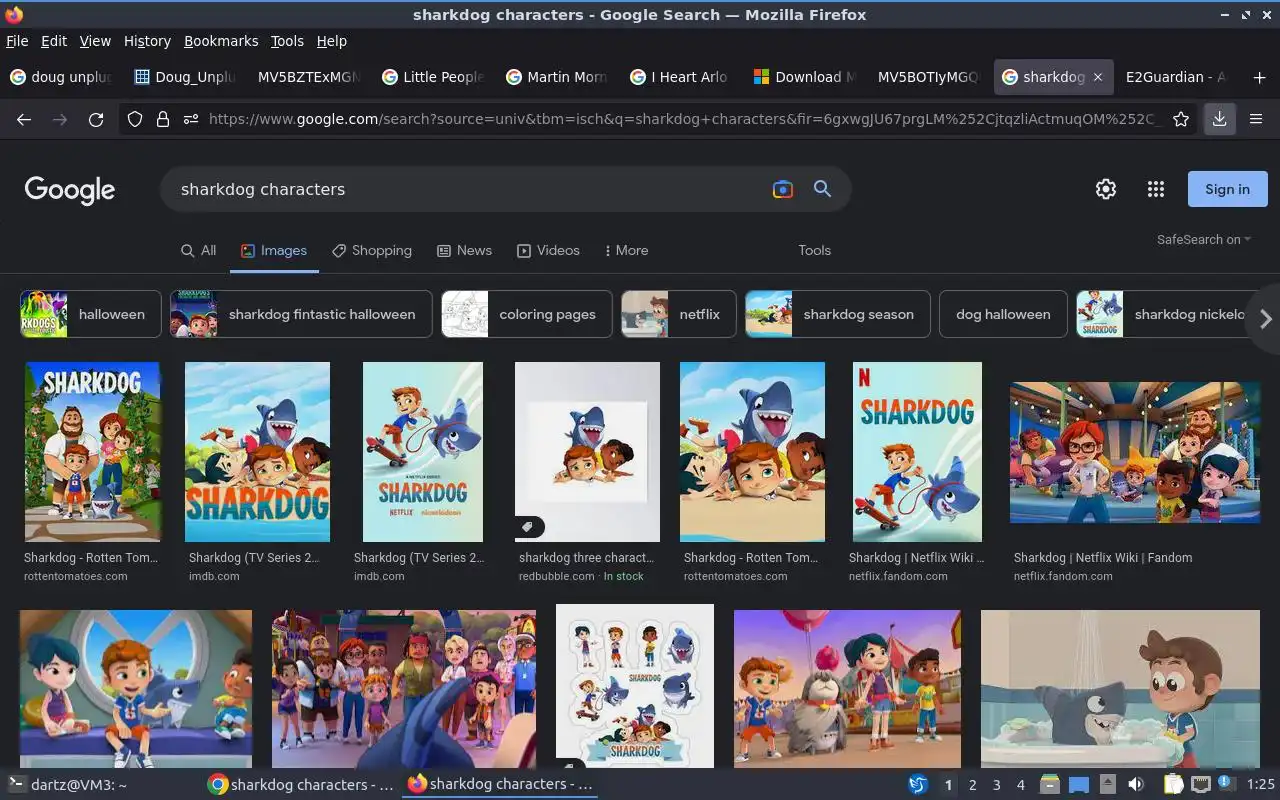Open Firefox tracking protection shield
This screenshot has height=800, width=1280.
pyautogui.click(x=135, y=119)
